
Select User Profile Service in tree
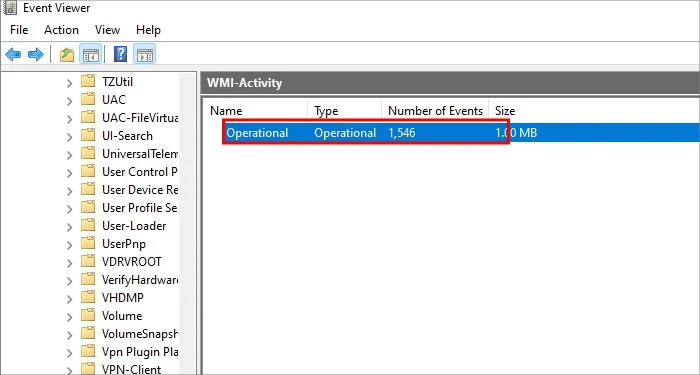pos(140,208)
